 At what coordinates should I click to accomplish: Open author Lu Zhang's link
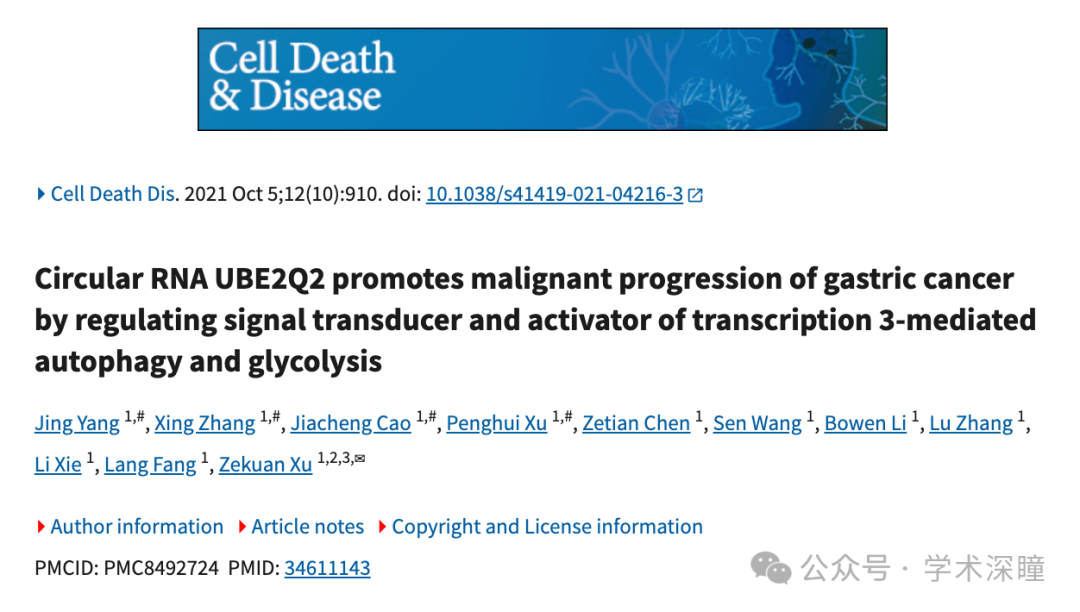point(971,423)
